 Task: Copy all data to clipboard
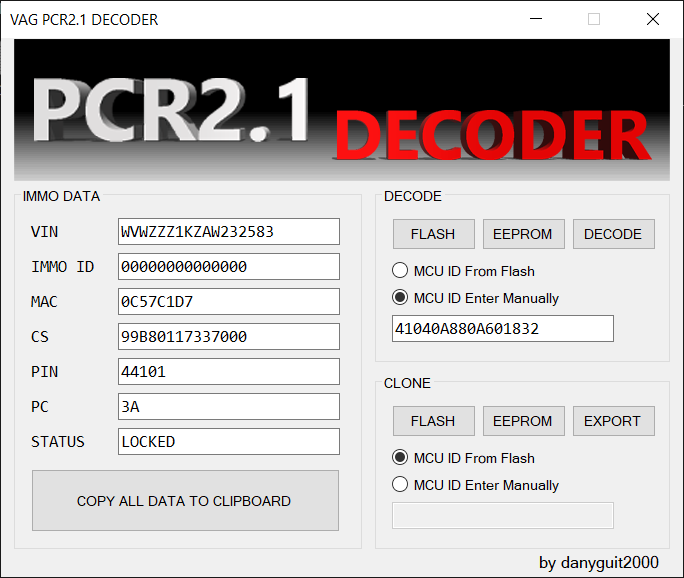pos(185,501)
